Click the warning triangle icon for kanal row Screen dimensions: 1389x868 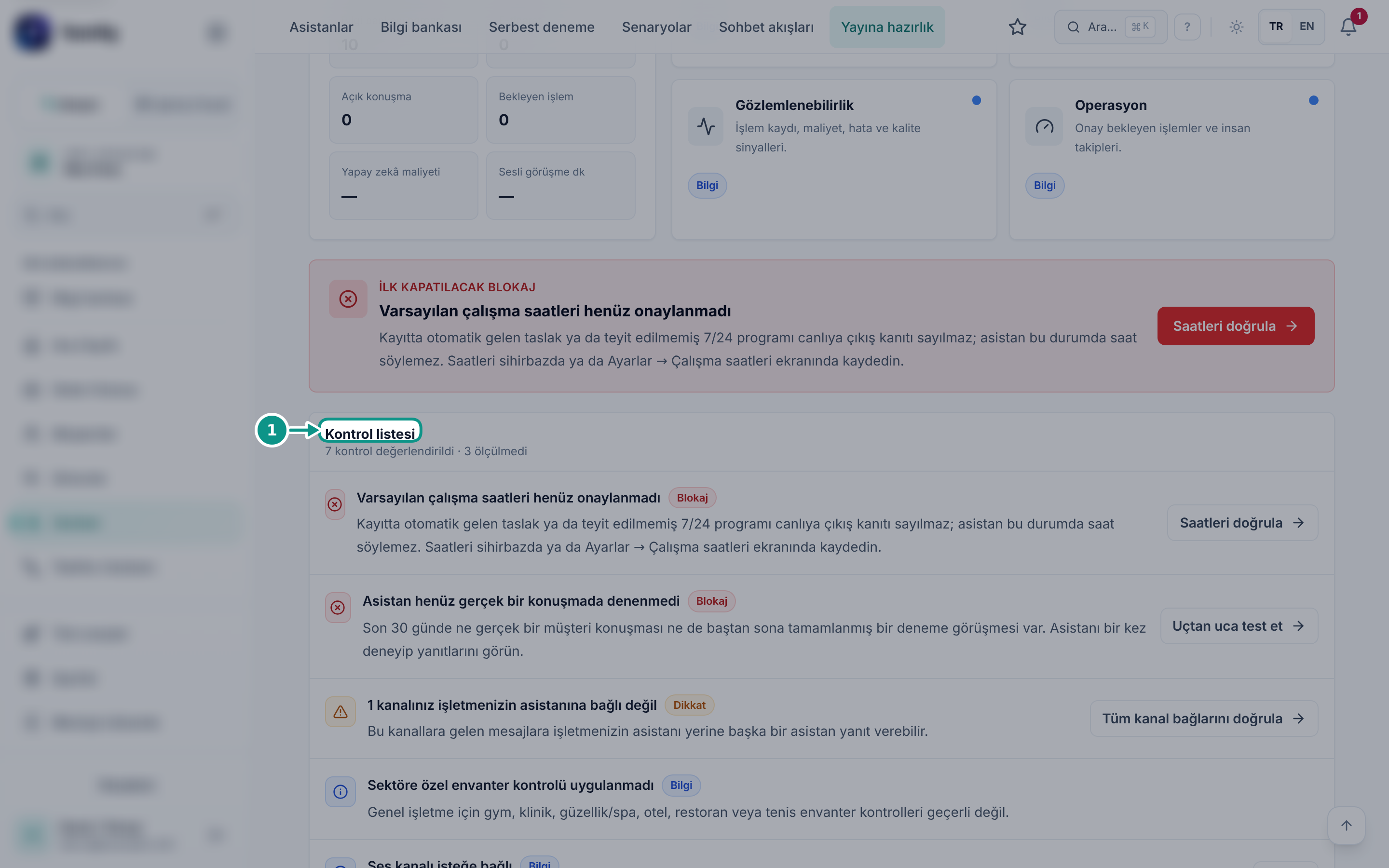click(x=340, y=712)
